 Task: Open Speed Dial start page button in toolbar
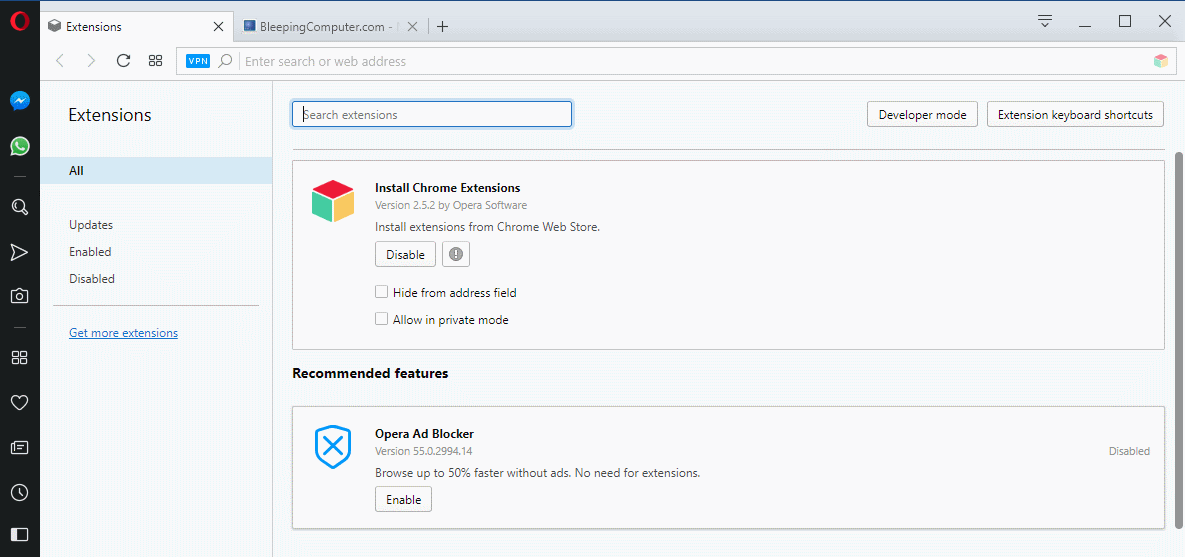[x=156, y=61]
